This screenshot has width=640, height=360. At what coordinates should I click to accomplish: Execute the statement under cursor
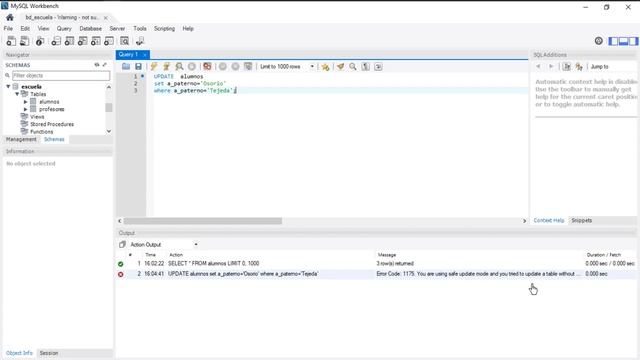167,67
